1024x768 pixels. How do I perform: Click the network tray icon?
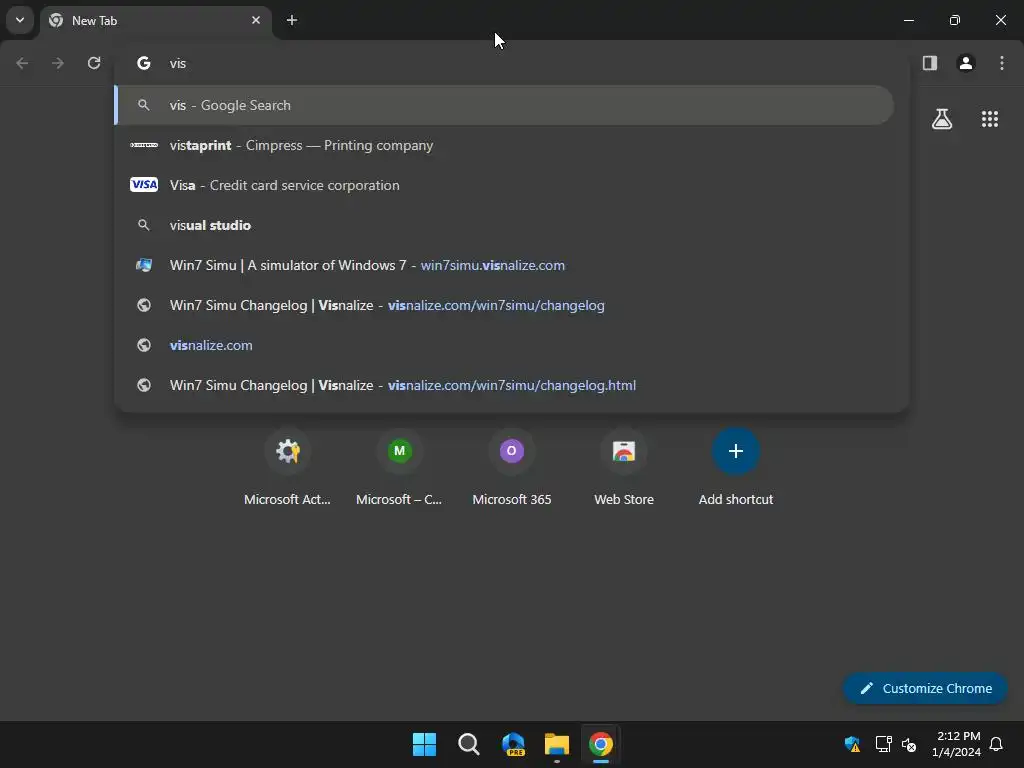[884, 744]
